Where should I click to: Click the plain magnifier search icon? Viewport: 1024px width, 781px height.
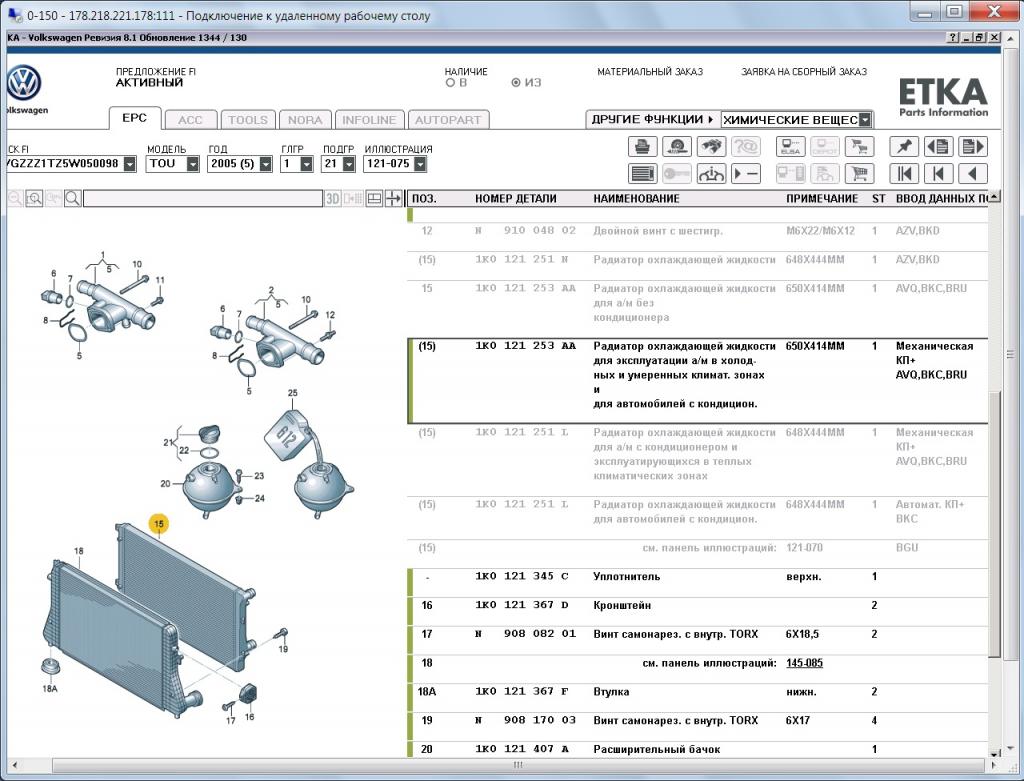(72, 199)
